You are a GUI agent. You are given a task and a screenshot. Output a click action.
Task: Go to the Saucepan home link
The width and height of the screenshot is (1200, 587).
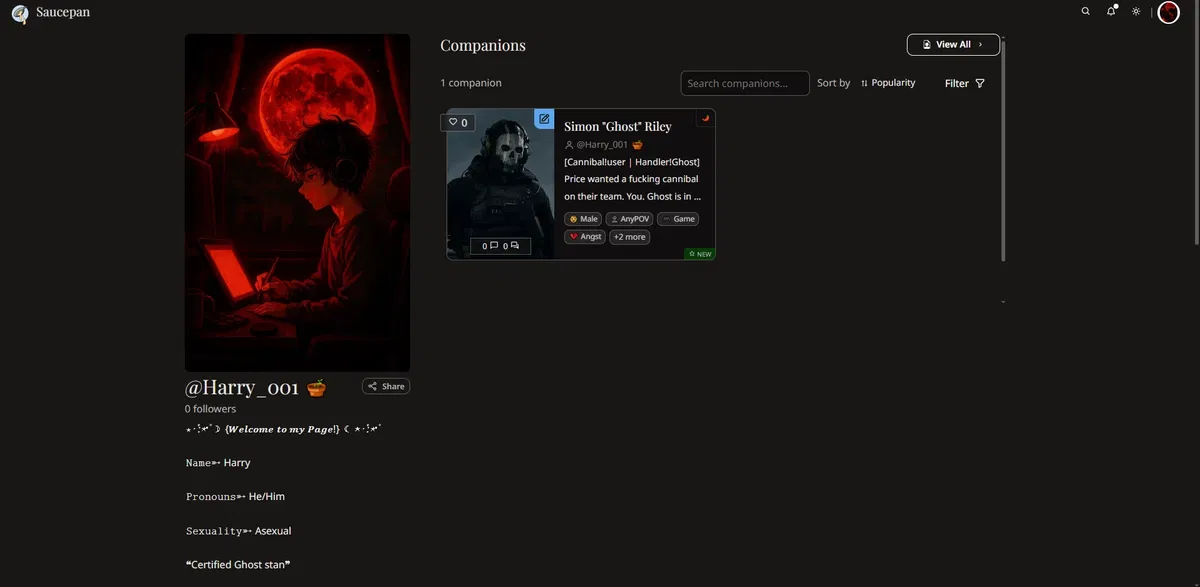point(63,13)
